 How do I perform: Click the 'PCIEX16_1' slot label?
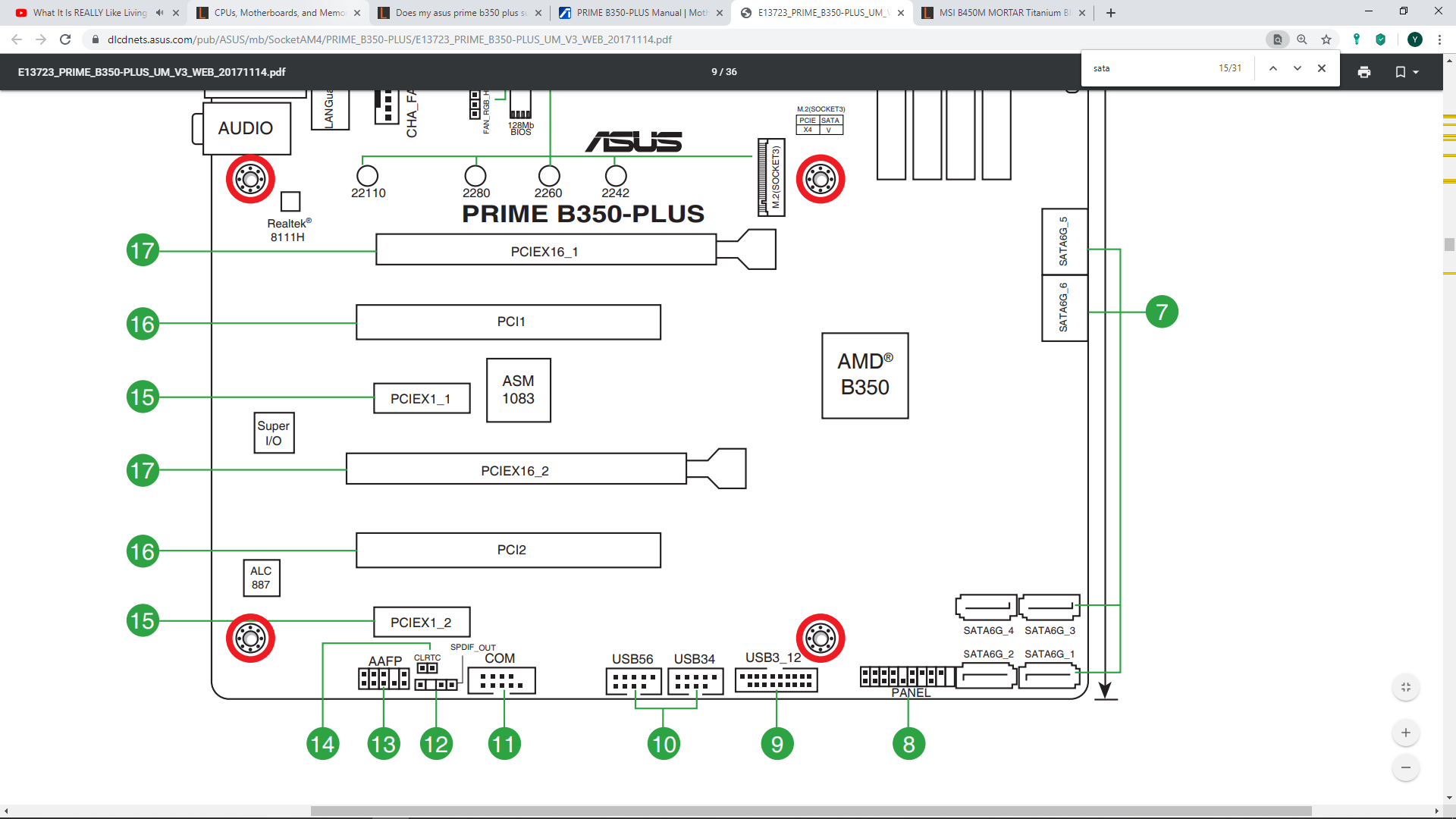pos(544,252)
